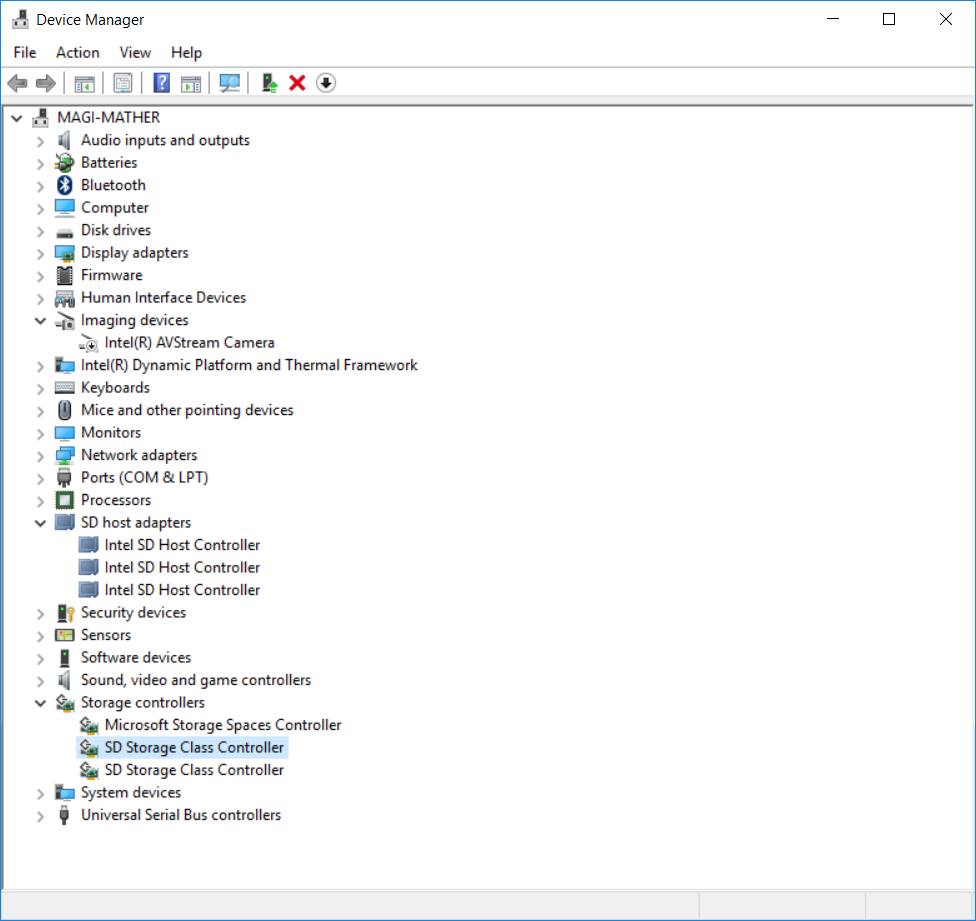Screen dimensions: 976x921
Task: Click the Processors chip icon
Action: (64, 500)
